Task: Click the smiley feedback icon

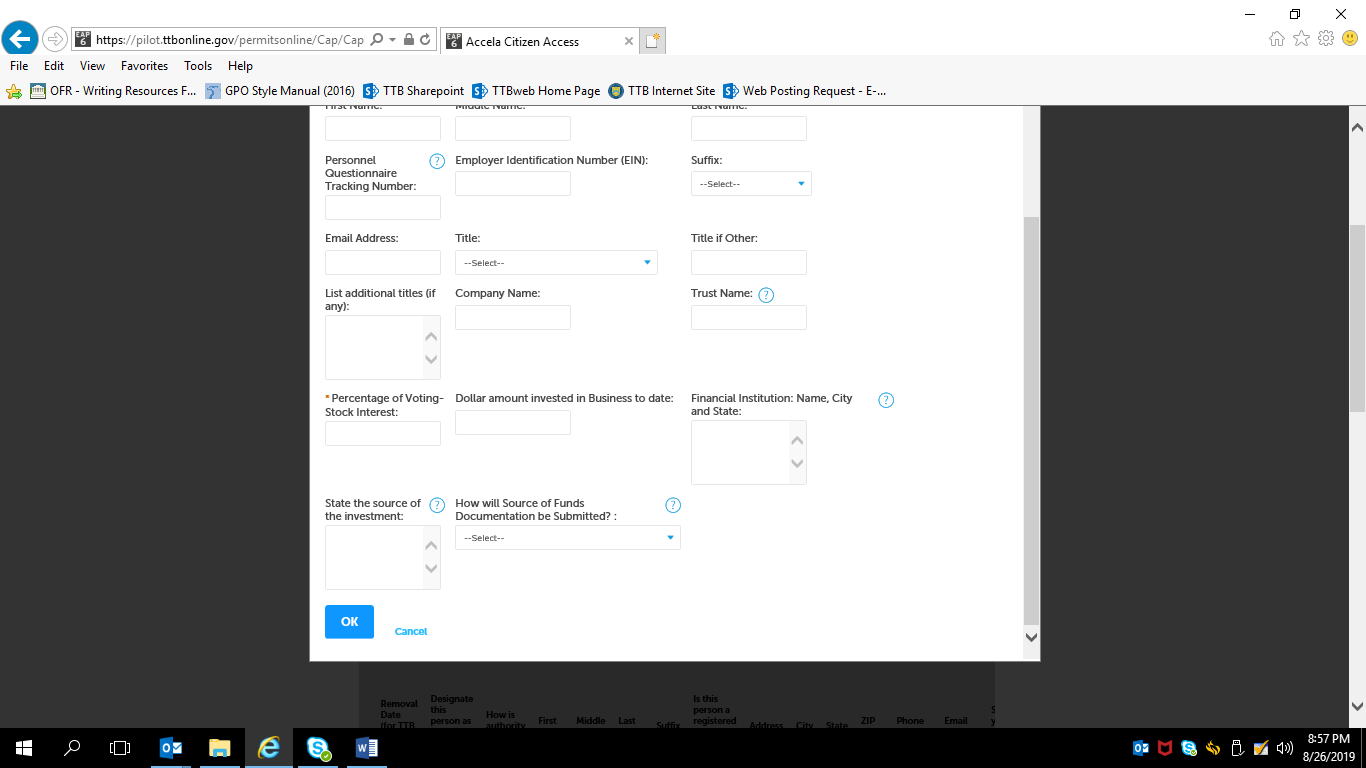Action: click(x=1350, y=39)
